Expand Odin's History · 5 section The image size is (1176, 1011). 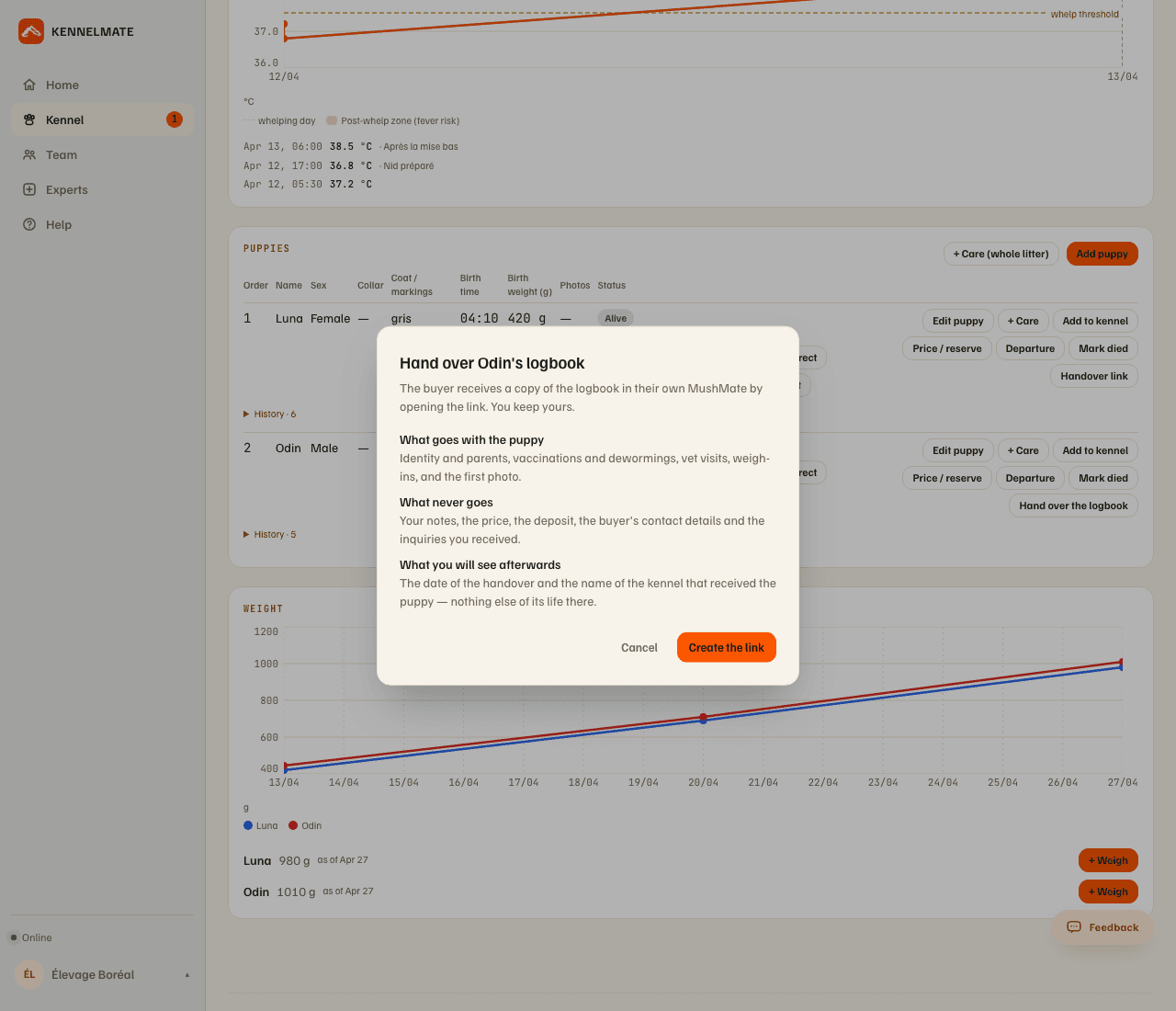(270, 534)
